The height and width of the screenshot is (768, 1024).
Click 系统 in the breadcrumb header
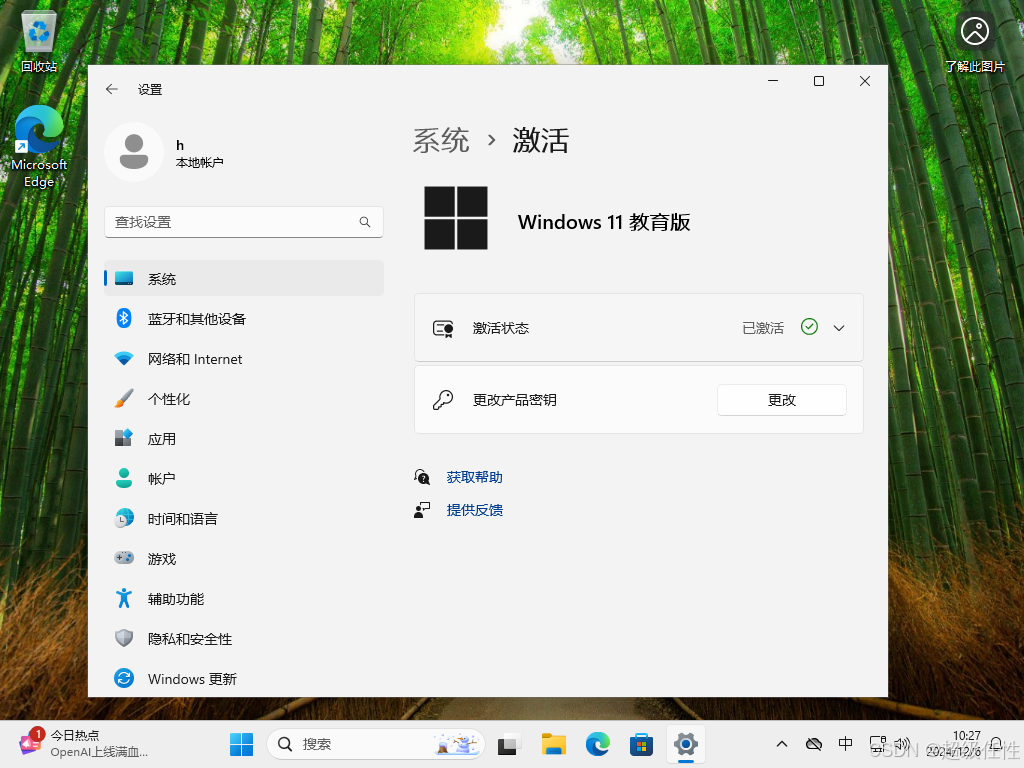tap(441, 140)
